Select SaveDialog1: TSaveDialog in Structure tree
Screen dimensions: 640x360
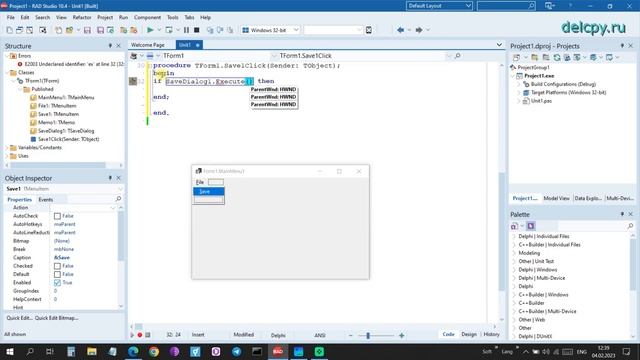pos(66,131)
